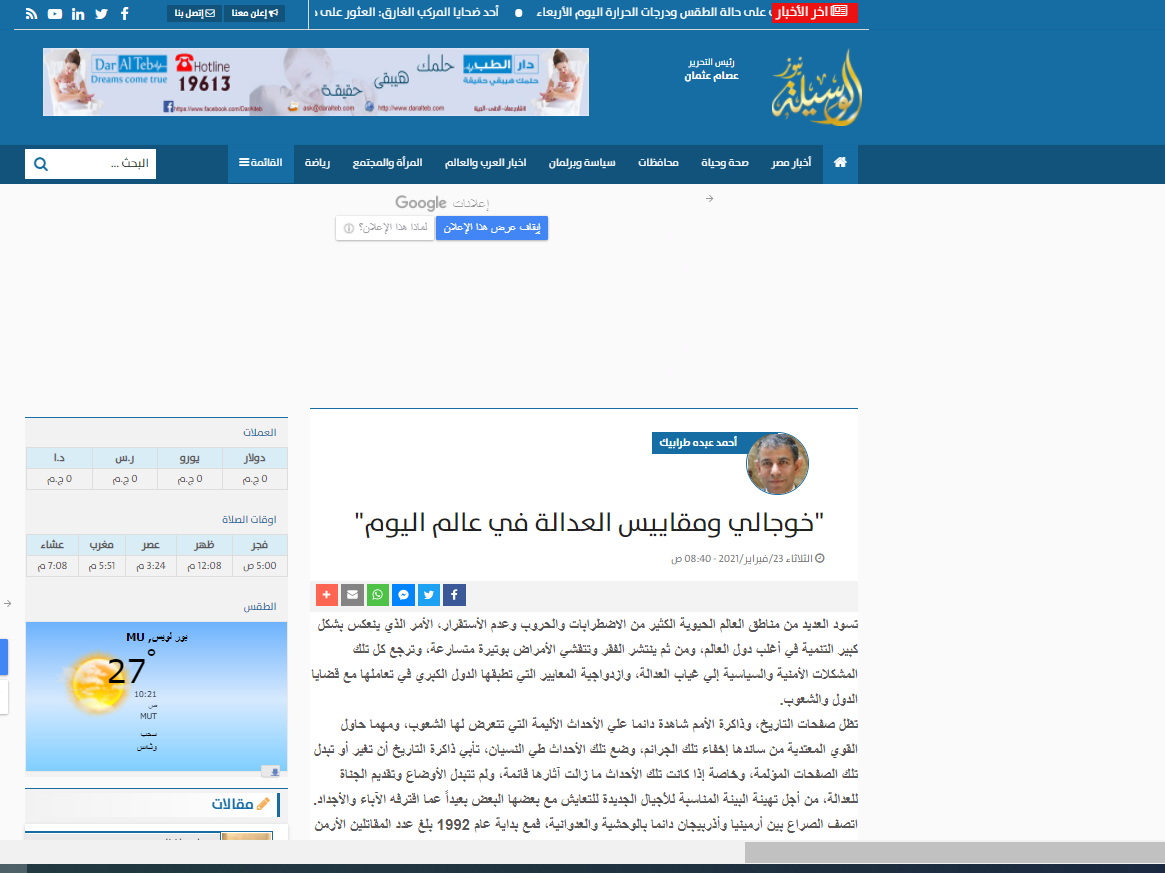Viewport: 1165px width, 873px height.
Task: Share article via WhatsApp icon
Action: click(x=377, y=594)
